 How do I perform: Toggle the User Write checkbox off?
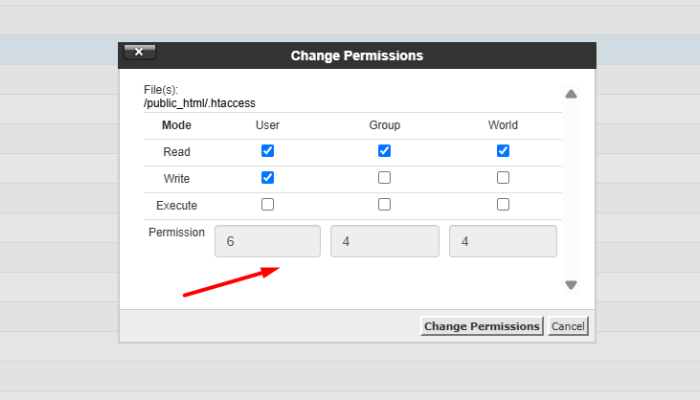(267, 178)
